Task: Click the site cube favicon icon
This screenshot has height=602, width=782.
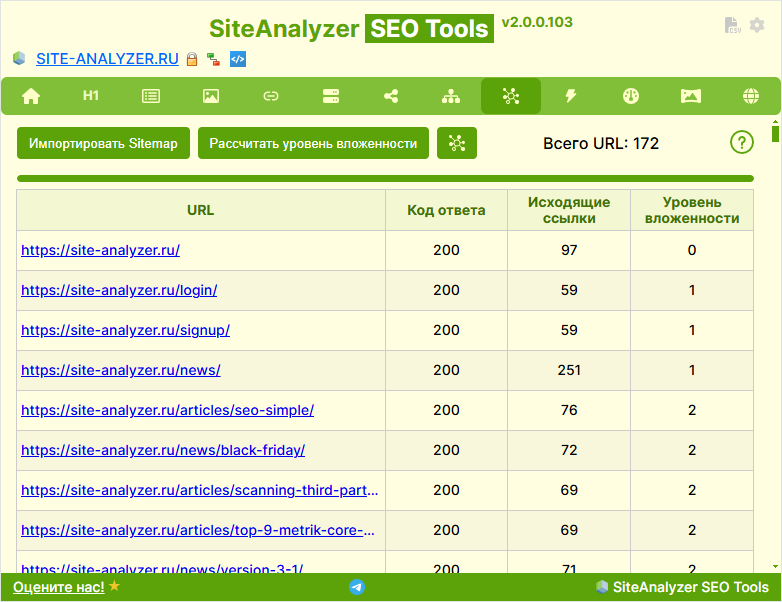Action: tap(19, 58)
